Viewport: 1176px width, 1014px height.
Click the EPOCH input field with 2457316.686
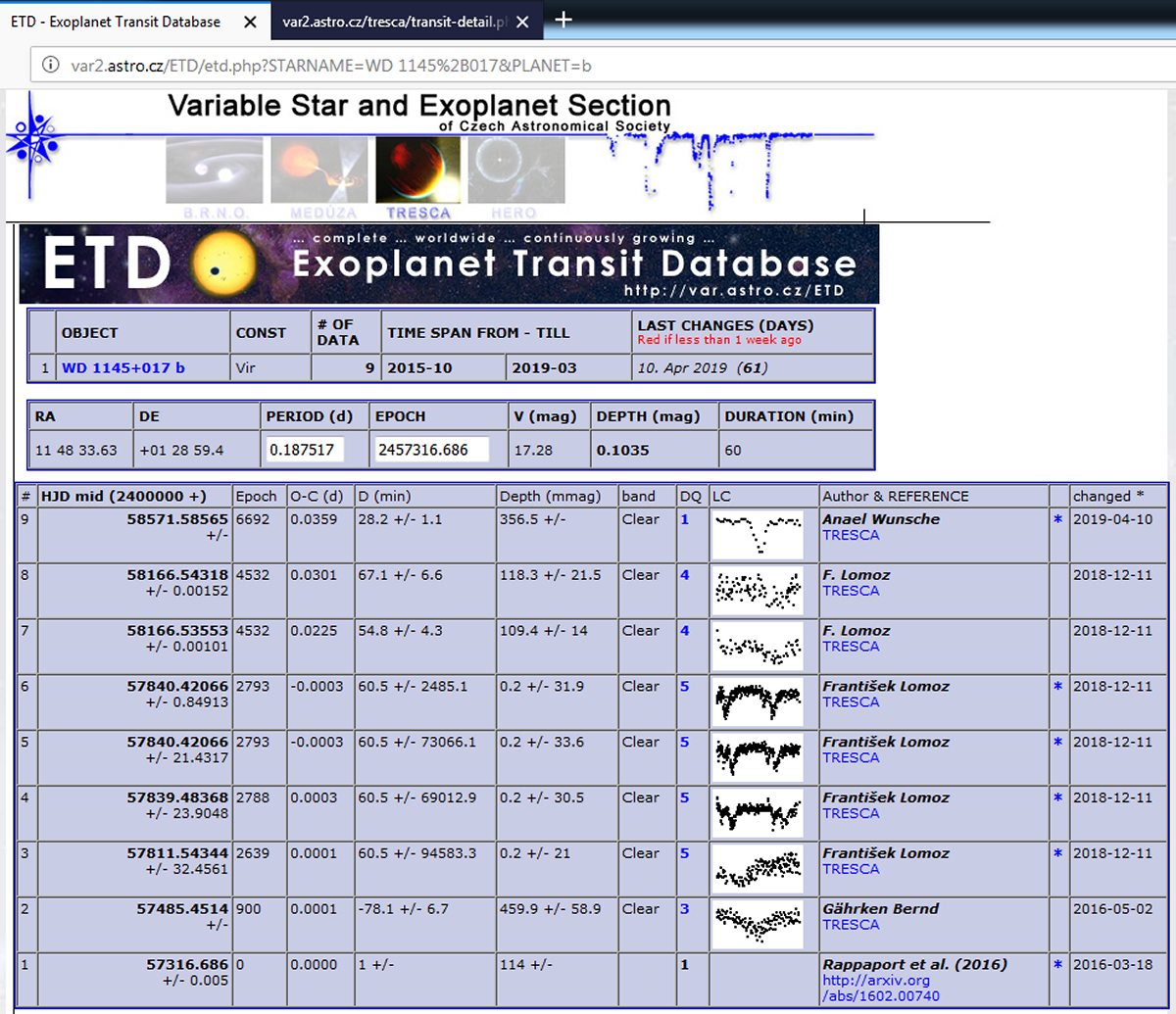click(x=431, y=450)
